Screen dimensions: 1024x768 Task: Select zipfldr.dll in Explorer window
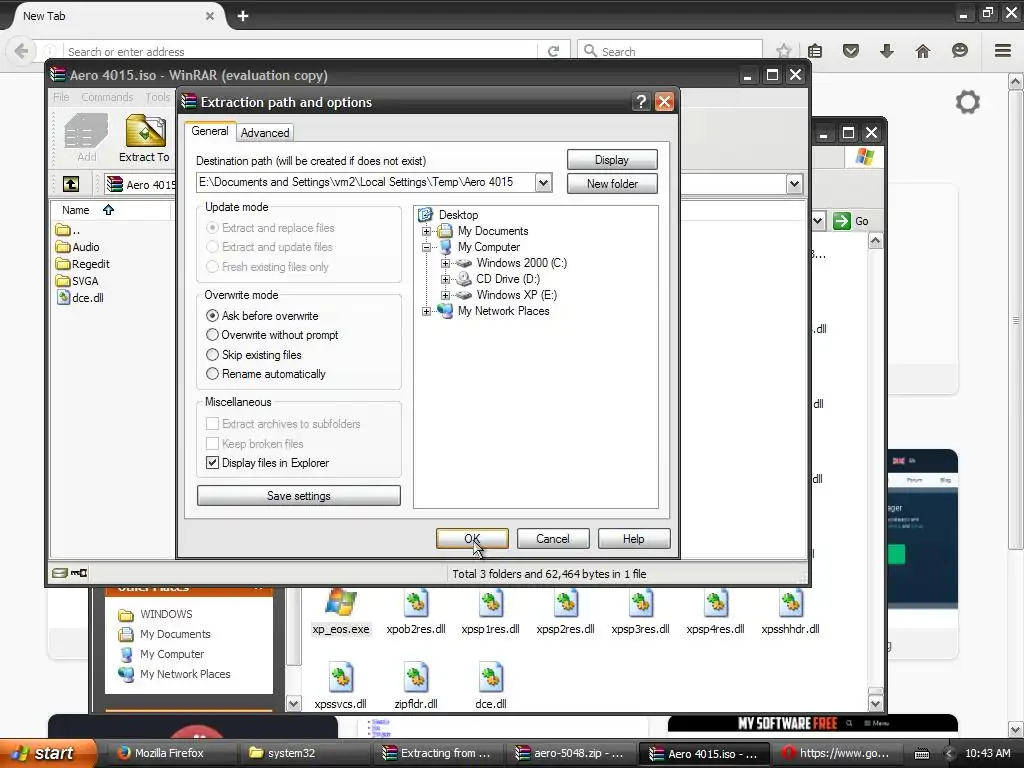[x=416, y=687]
